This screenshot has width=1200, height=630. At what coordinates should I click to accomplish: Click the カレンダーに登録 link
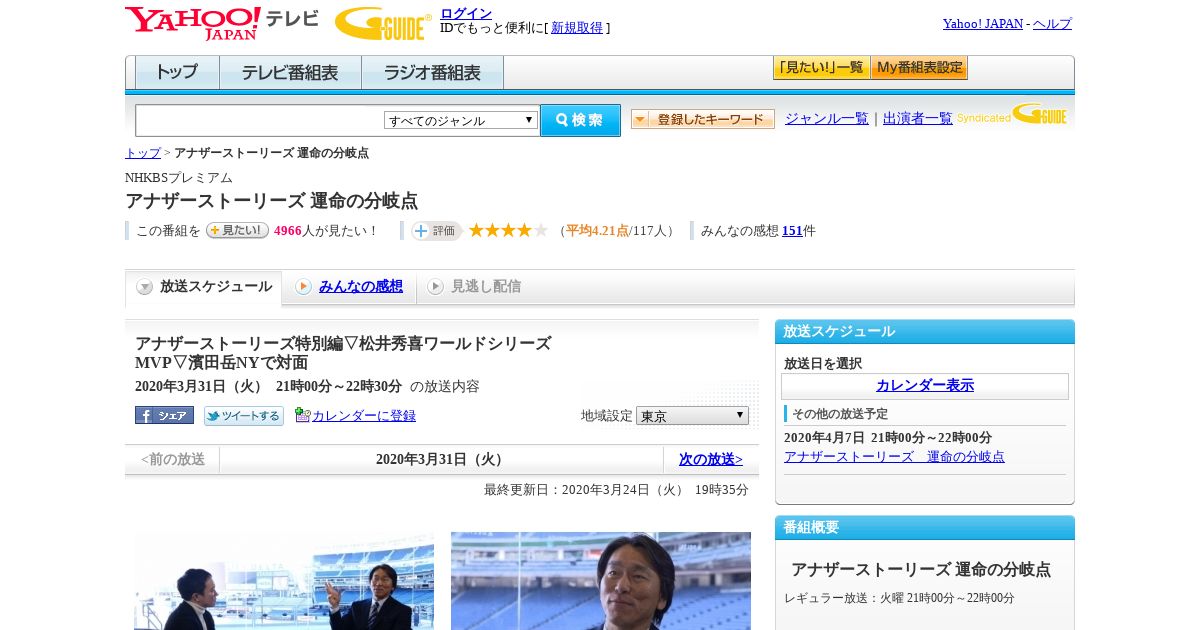pyautogui.click(x=364, y=415)
